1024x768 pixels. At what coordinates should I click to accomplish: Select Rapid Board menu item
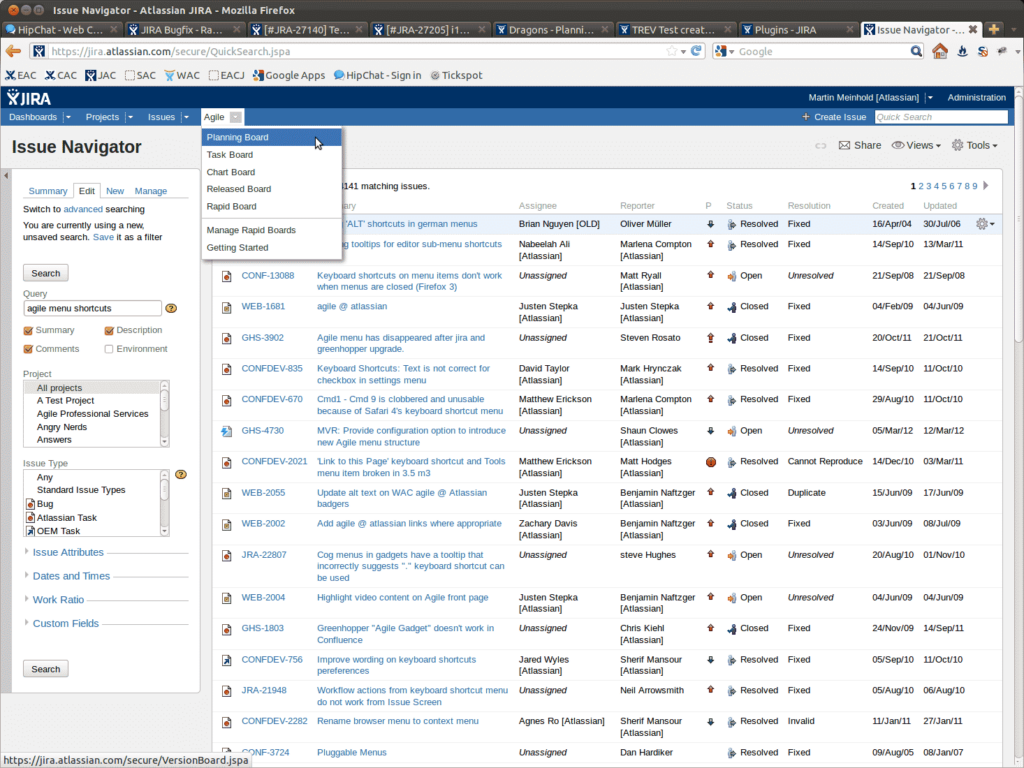(x=272, y=206)
